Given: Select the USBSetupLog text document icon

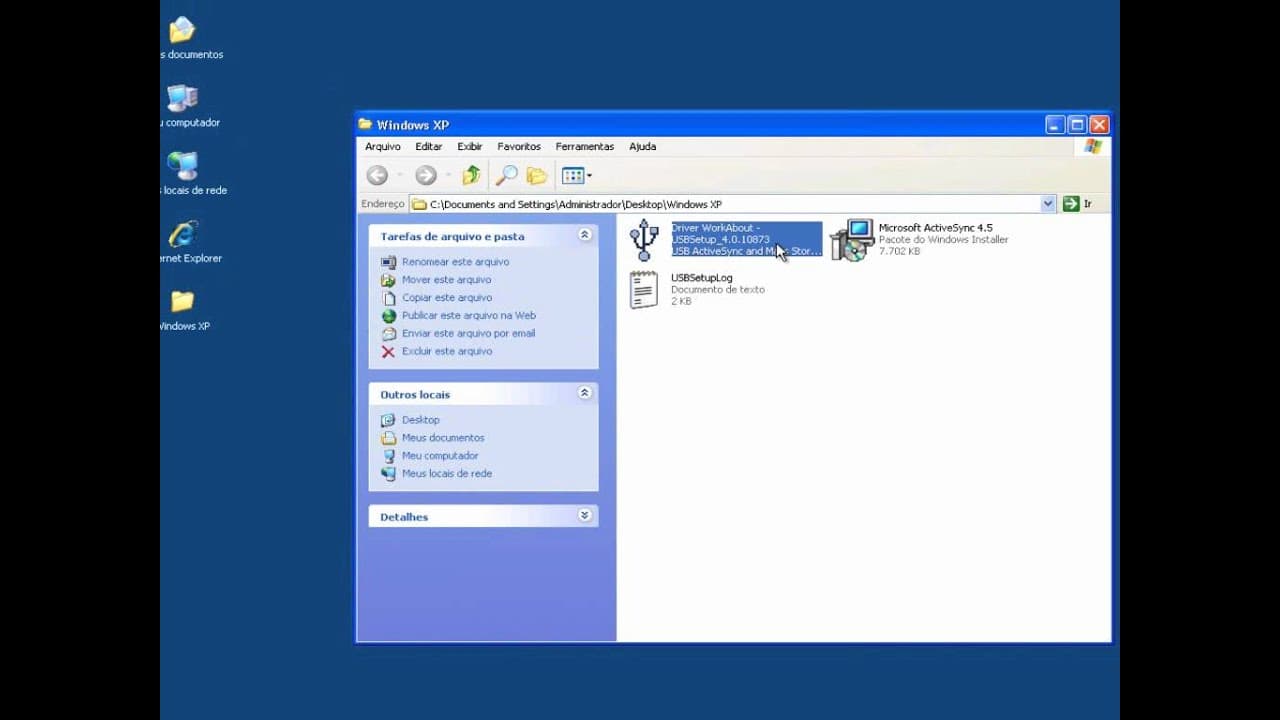Looking at the screenshot, I should coord(644,290).
